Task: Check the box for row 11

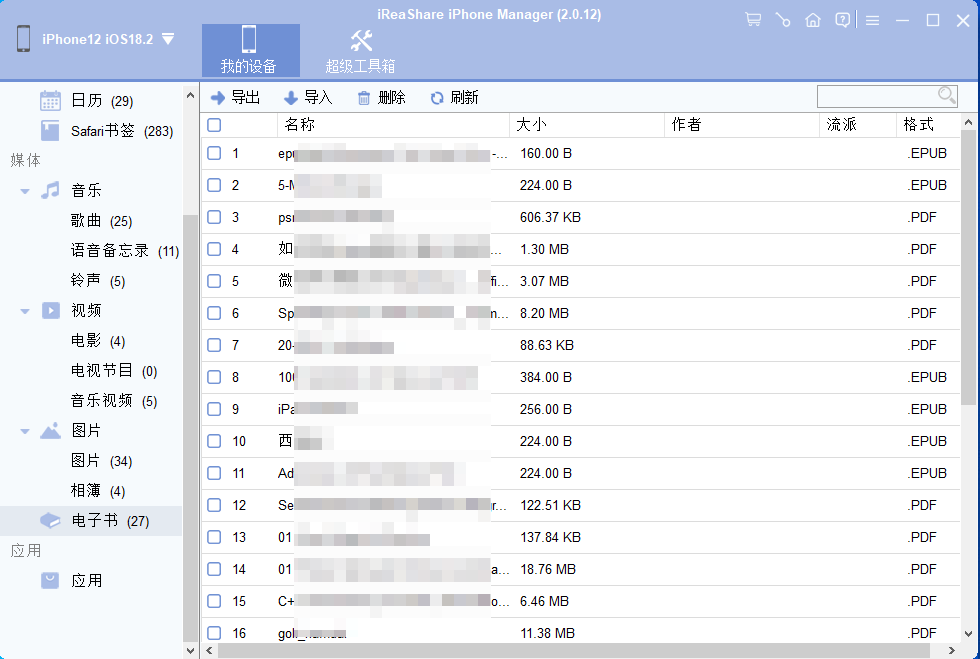Action: tap(214, 473)
